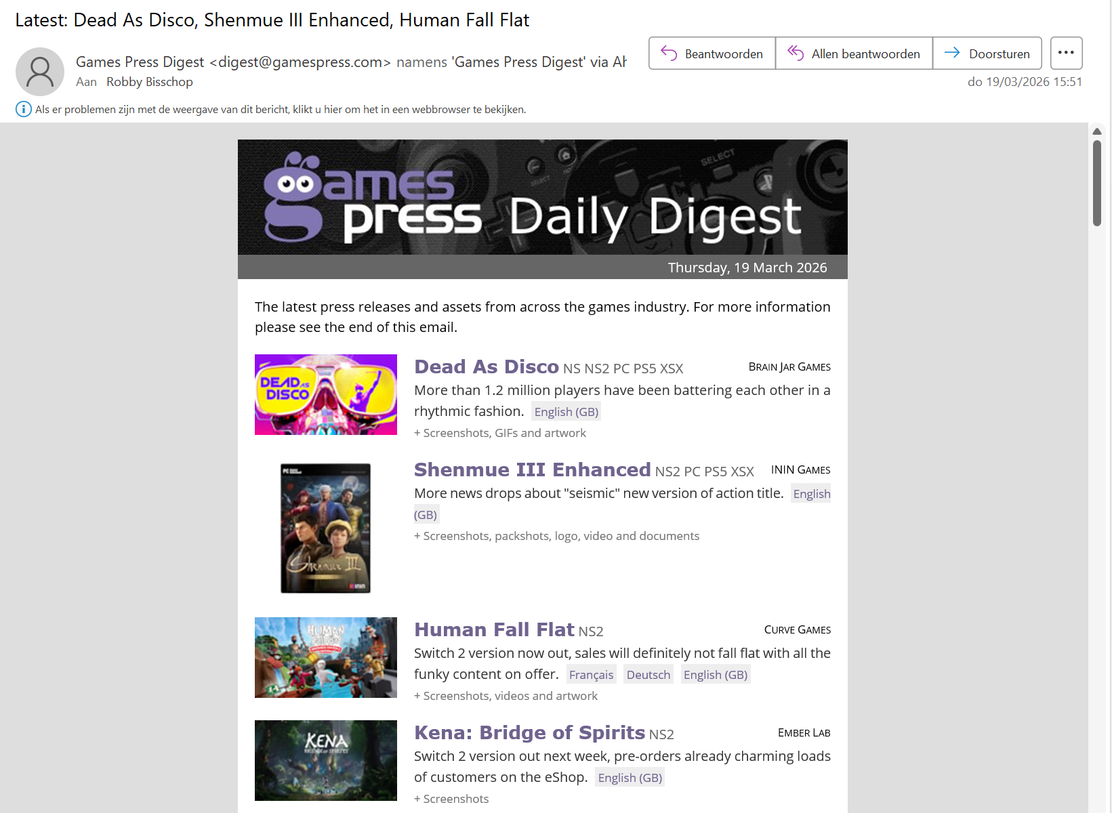1112x813 pixels.
Task: Open message in web browser info link
Action: pos(281,109)
